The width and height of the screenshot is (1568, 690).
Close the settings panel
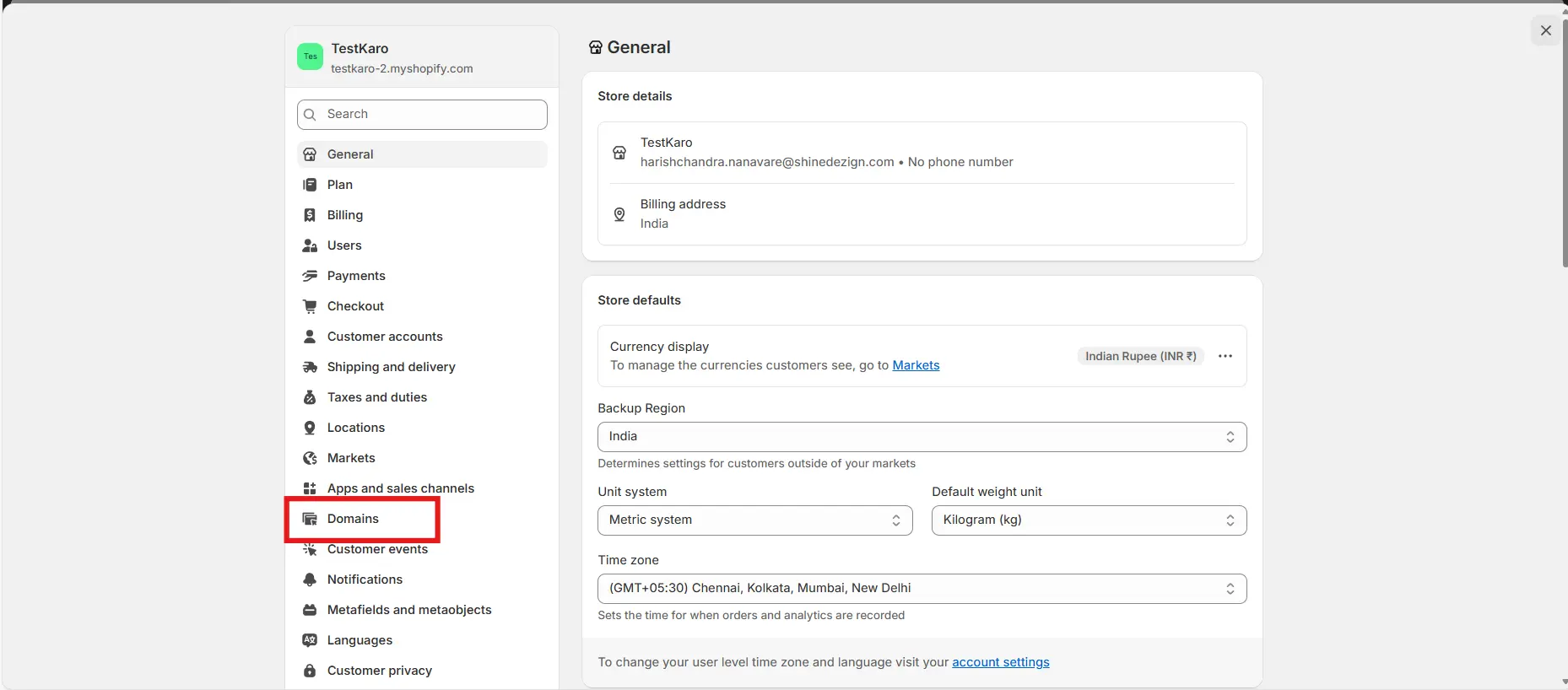pyautogui.click(x=1545, y=30)
